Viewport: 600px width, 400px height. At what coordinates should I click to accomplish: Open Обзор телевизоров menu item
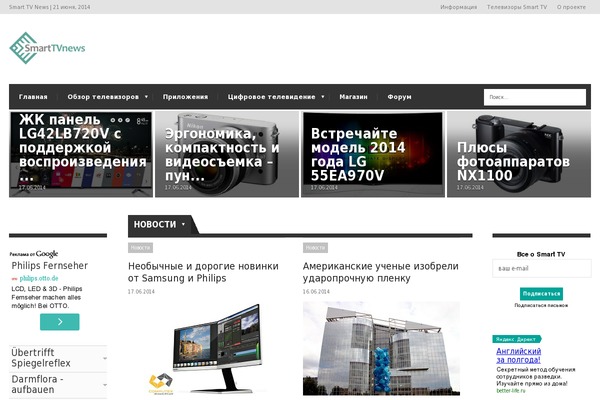103,97
